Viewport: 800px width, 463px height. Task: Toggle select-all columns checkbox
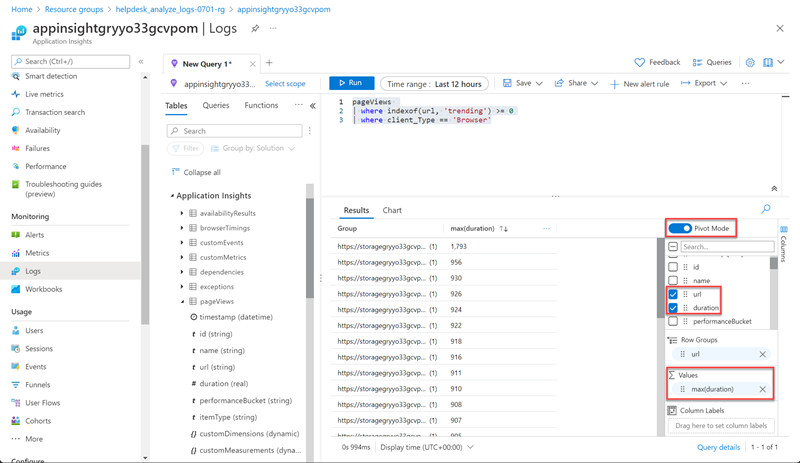pos(673,247)
